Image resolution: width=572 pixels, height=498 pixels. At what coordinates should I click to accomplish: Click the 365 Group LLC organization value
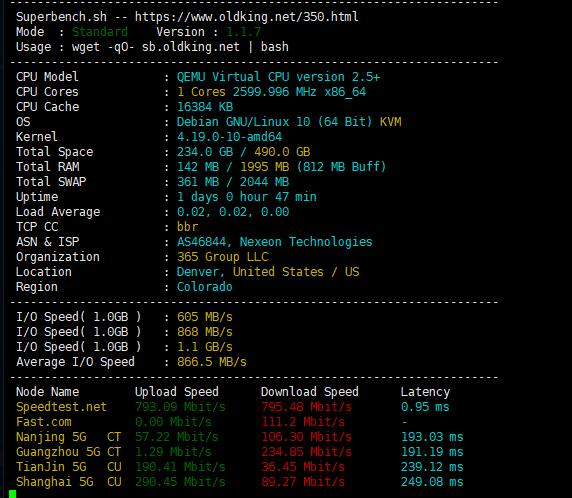[223, 256]
